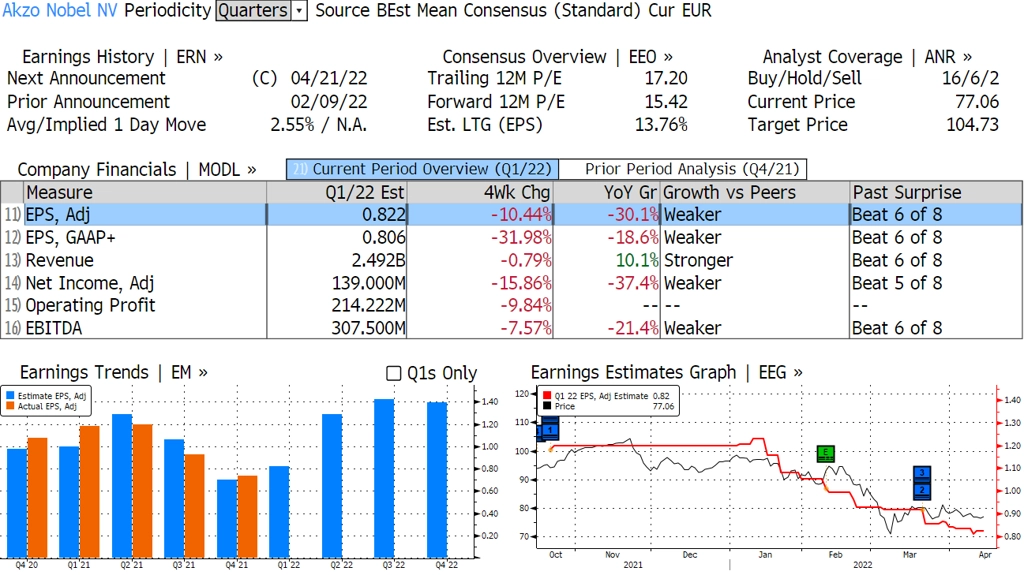
Task: Click the Forward 12M P/E value 15.42
Action: pos(665,102)
